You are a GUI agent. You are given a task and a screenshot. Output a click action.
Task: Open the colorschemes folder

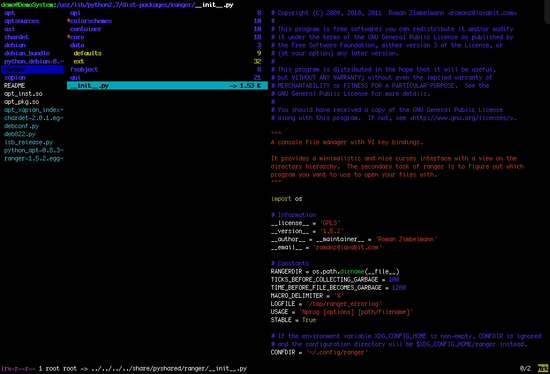click(x=91, y=21)
